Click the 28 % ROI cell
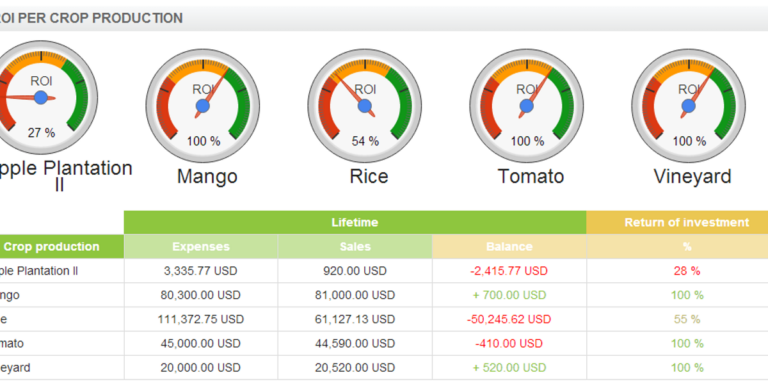 click(x=687, y=271)
